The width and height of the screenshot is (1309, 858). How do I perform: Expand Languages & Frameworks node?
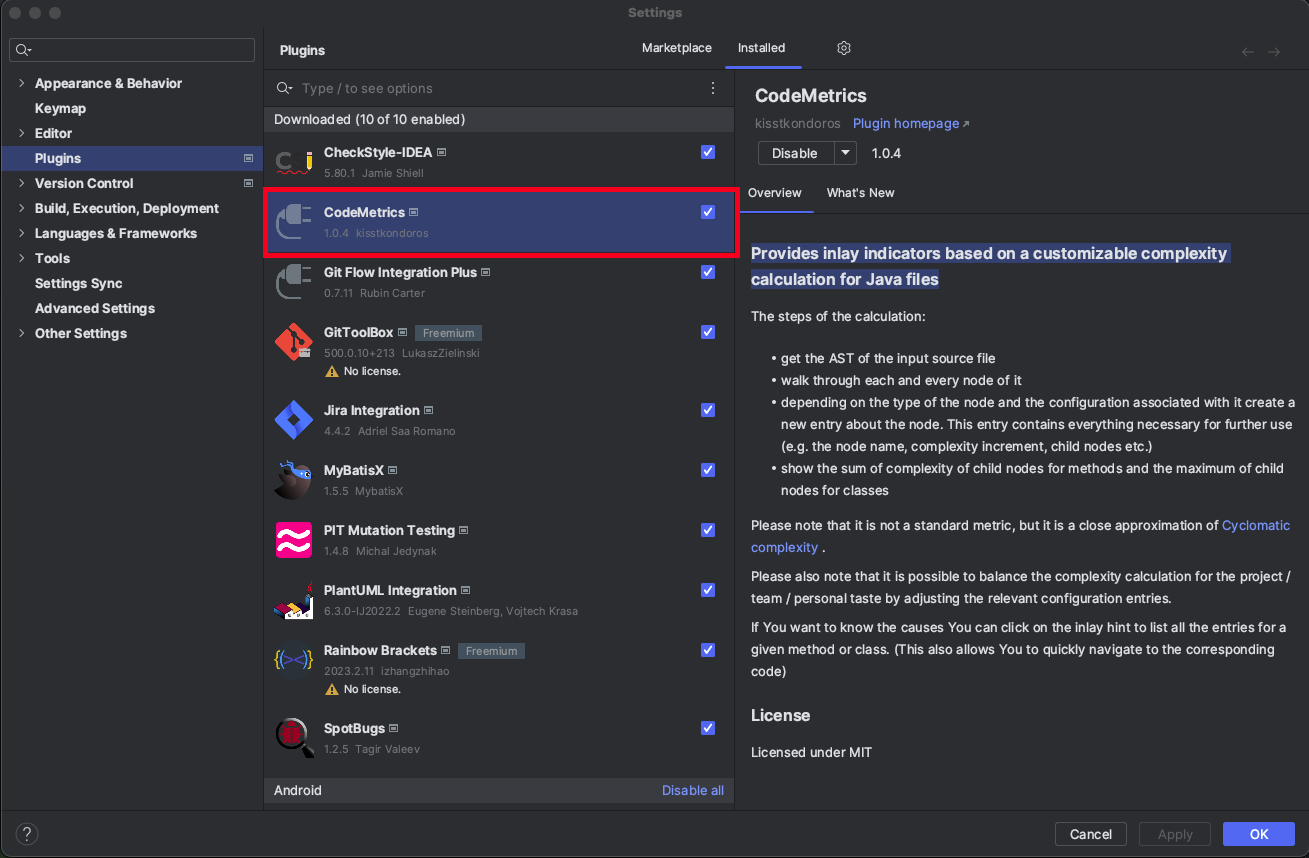click(21, 233)
